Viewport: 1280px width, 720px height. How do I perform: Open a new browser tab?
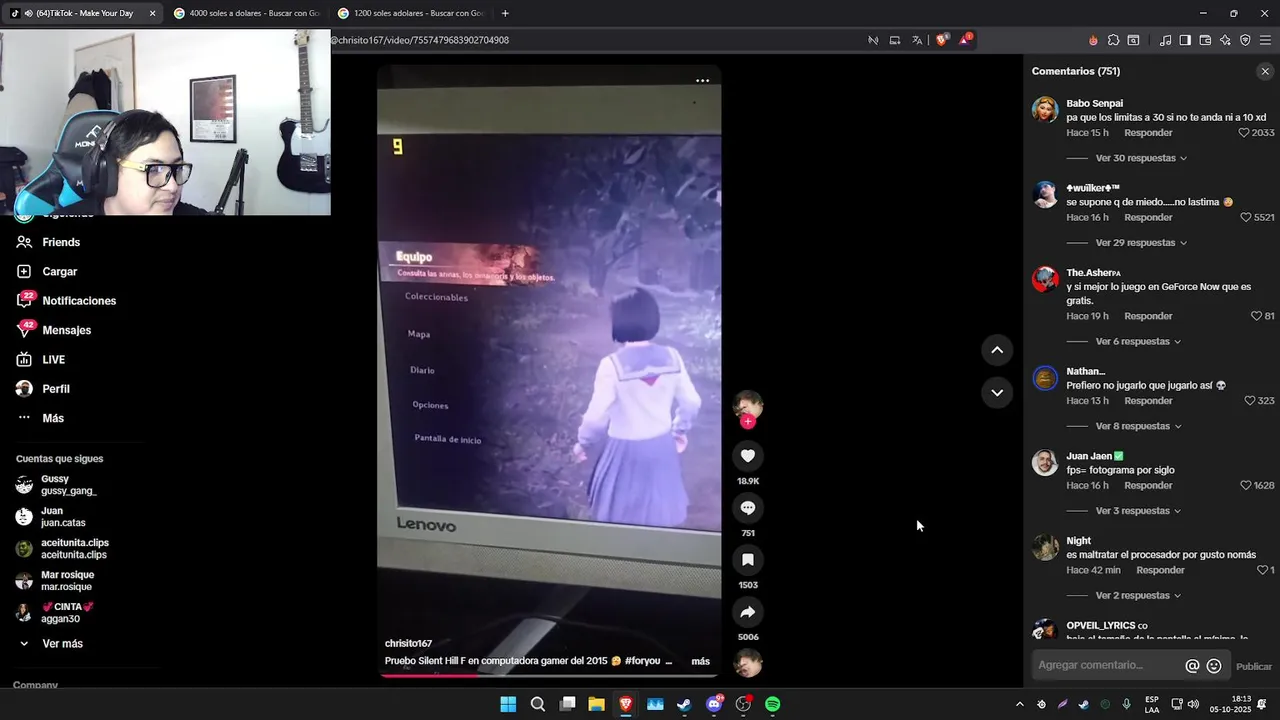[x=505, y=13]
